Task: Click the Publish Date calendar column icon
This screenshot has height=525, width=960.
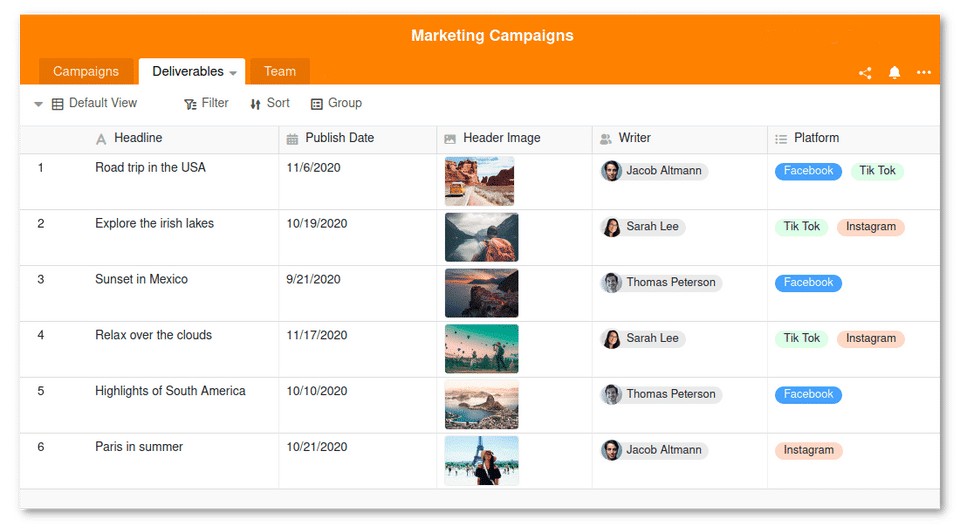Action: click(292, 139)
